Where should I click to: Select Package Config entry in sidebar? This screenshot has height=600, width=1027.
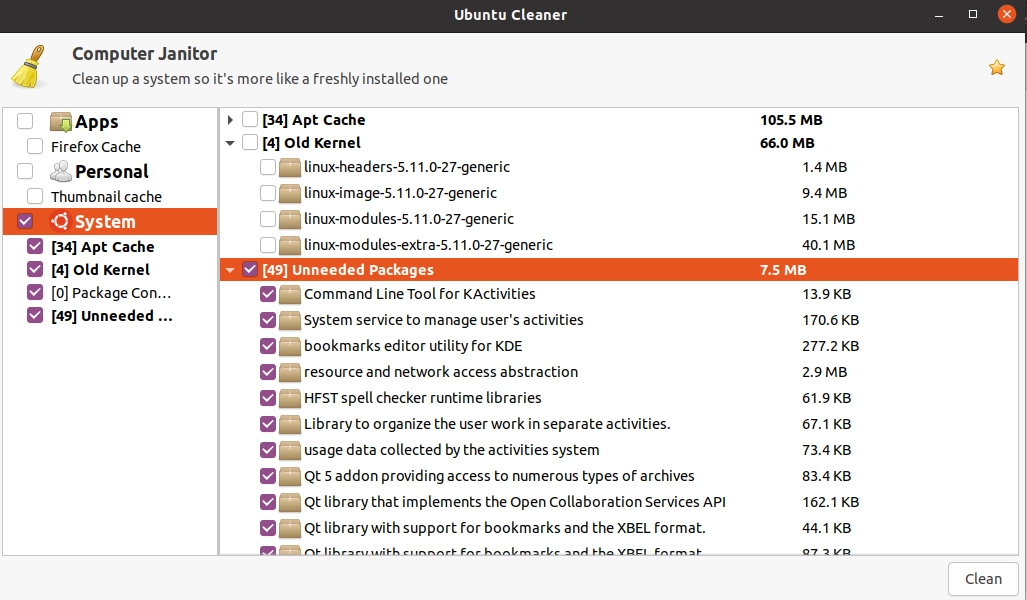(111, 293)
